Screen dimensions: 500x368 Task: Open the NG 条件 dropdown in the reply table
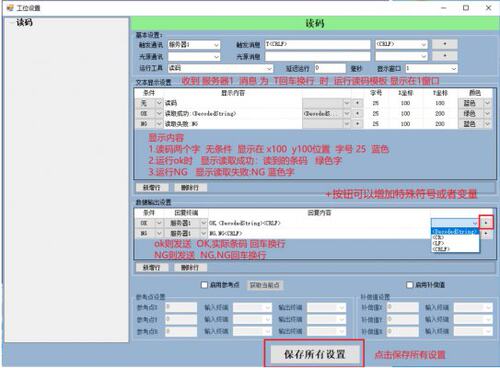click(x=149, y=233)
